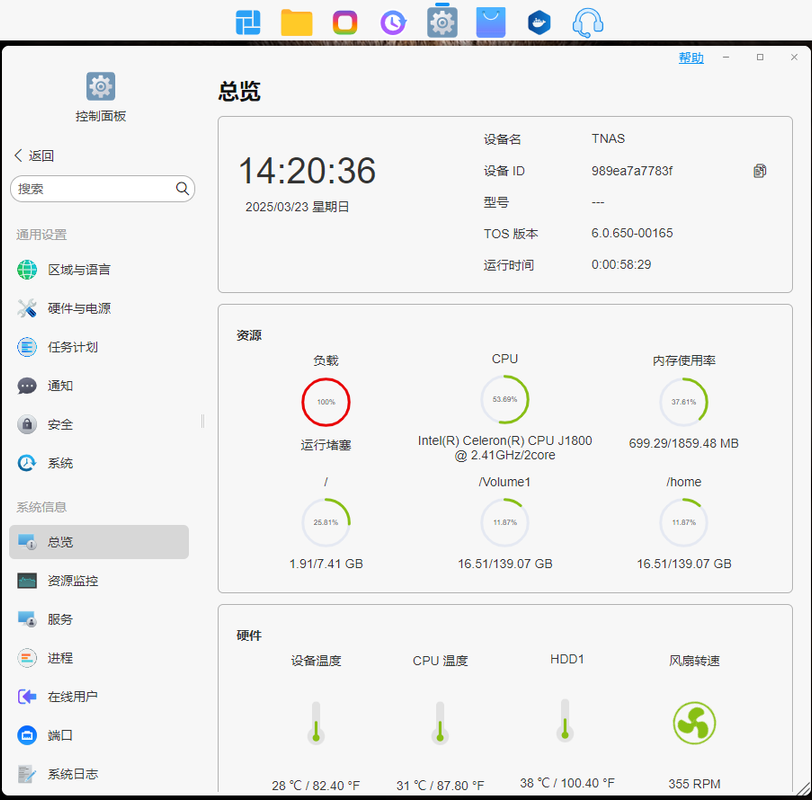Click the 通知 chat bubble icon

[27, 386]
